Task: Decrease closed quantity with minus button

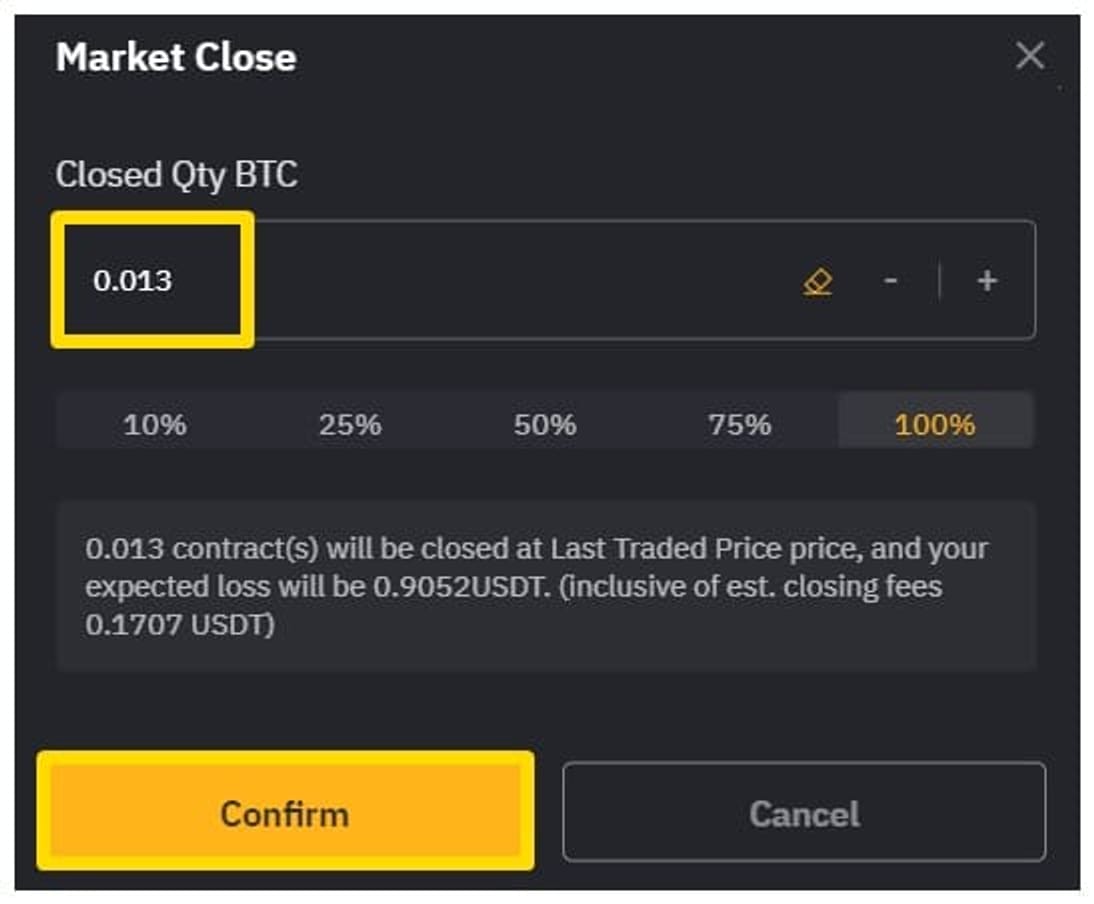Action: 890,280
